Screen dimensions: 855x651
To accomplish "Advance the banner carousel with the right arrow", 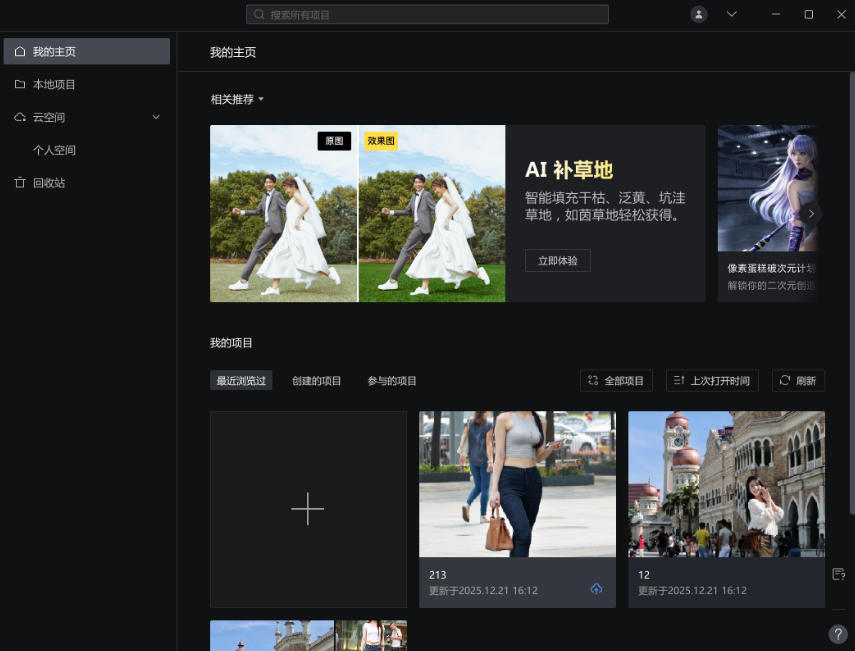I will click(811, 213).
